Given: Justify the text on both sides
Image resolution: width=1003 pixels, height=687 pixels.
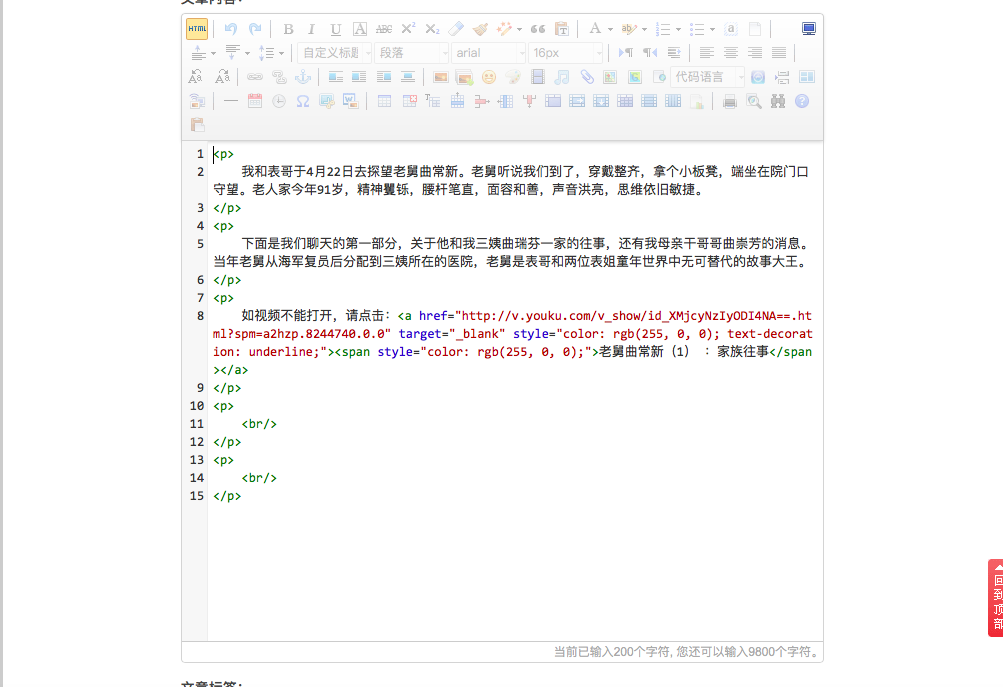Looking at the screenshot, I should [779, 52].
